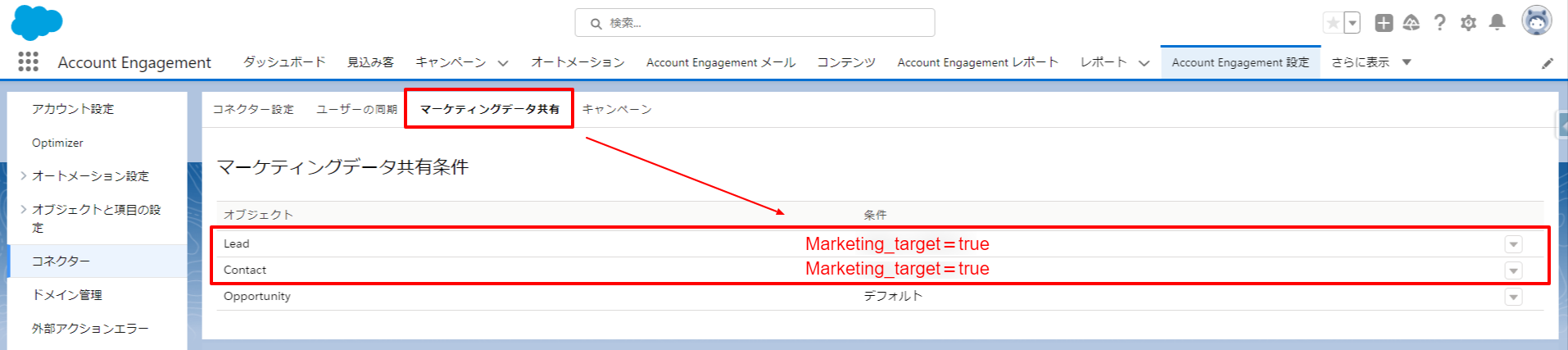
Task: Open the ダッシュボード nav tab
Action: [x=284, y=62]
